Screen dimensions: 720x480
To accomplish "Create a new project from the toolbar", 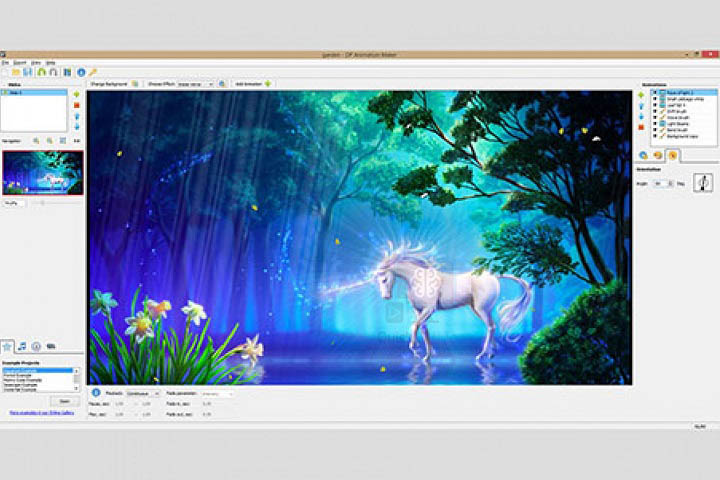I will (x=5, y=73).
